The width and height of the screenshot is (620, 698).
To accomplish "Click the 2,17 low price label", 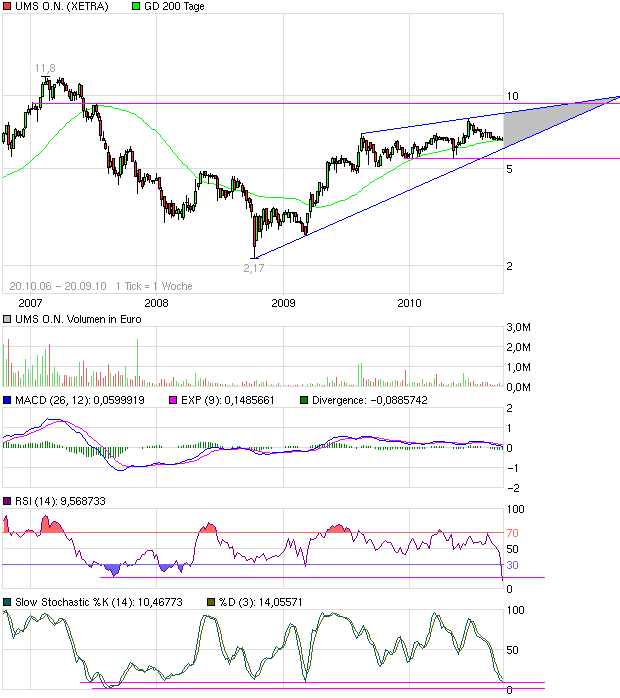I will pyautogui.click(x=255, y=269).
